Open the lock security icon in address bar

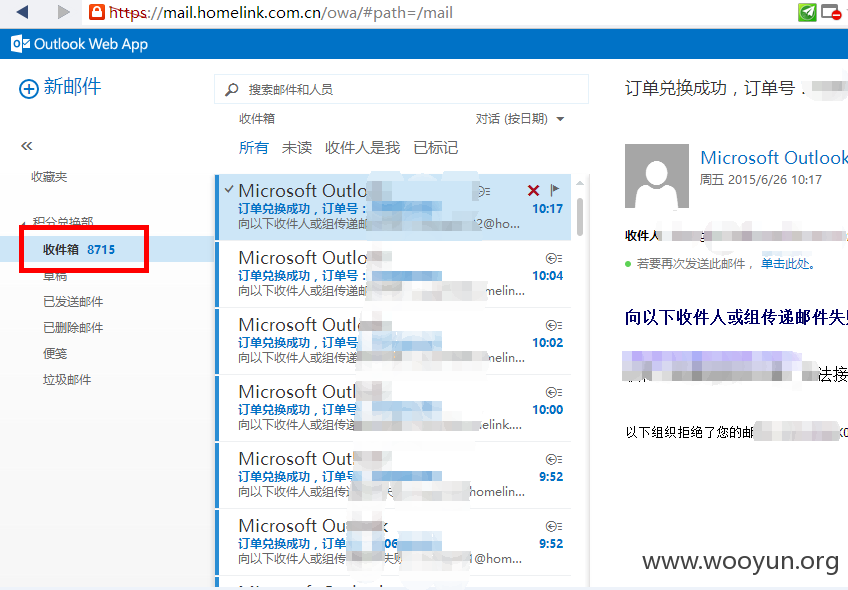coord(97,12)
